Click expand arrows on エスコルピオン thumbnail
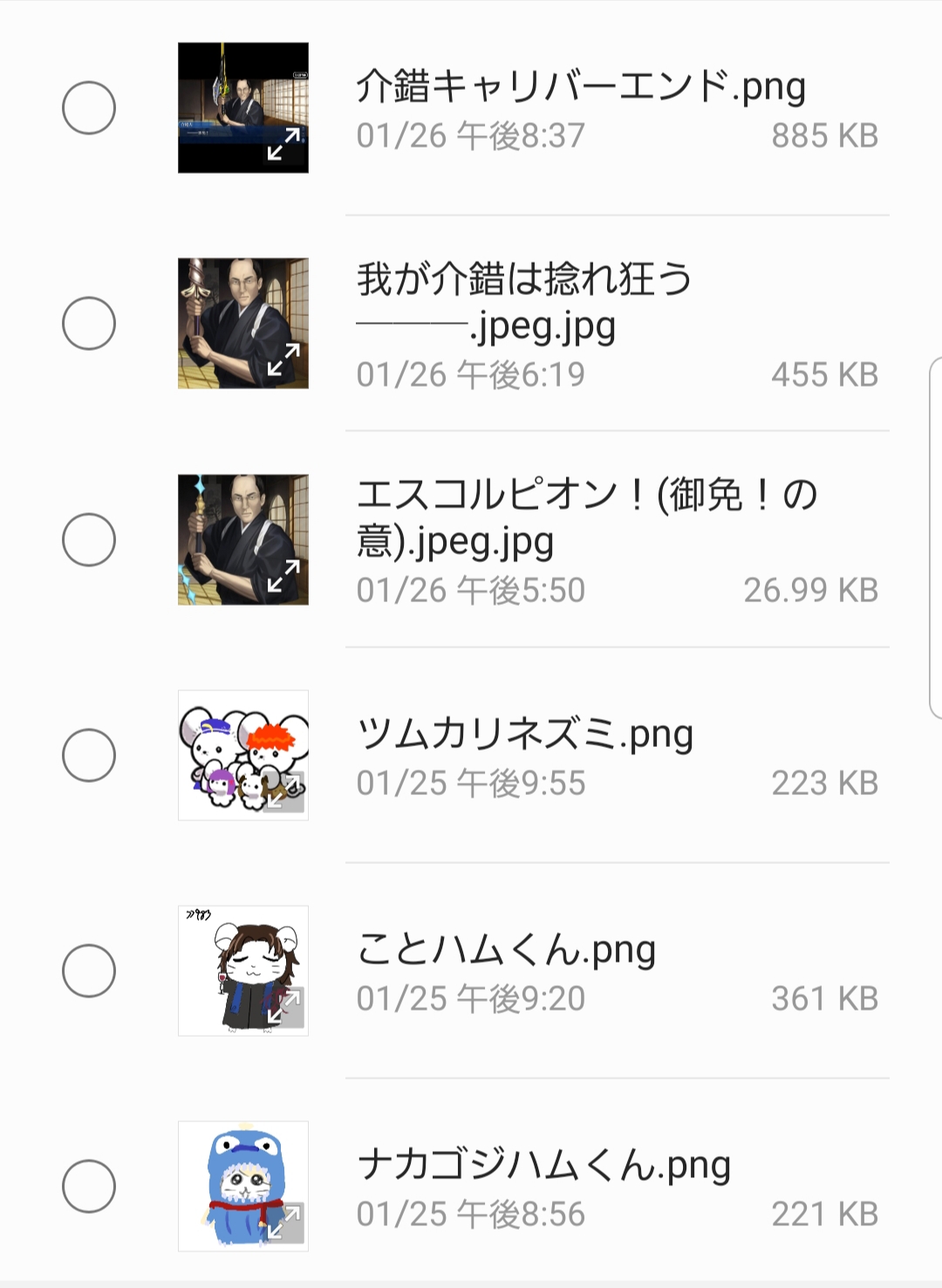This screenshot has height=1288, width=942. click(284, 576)
